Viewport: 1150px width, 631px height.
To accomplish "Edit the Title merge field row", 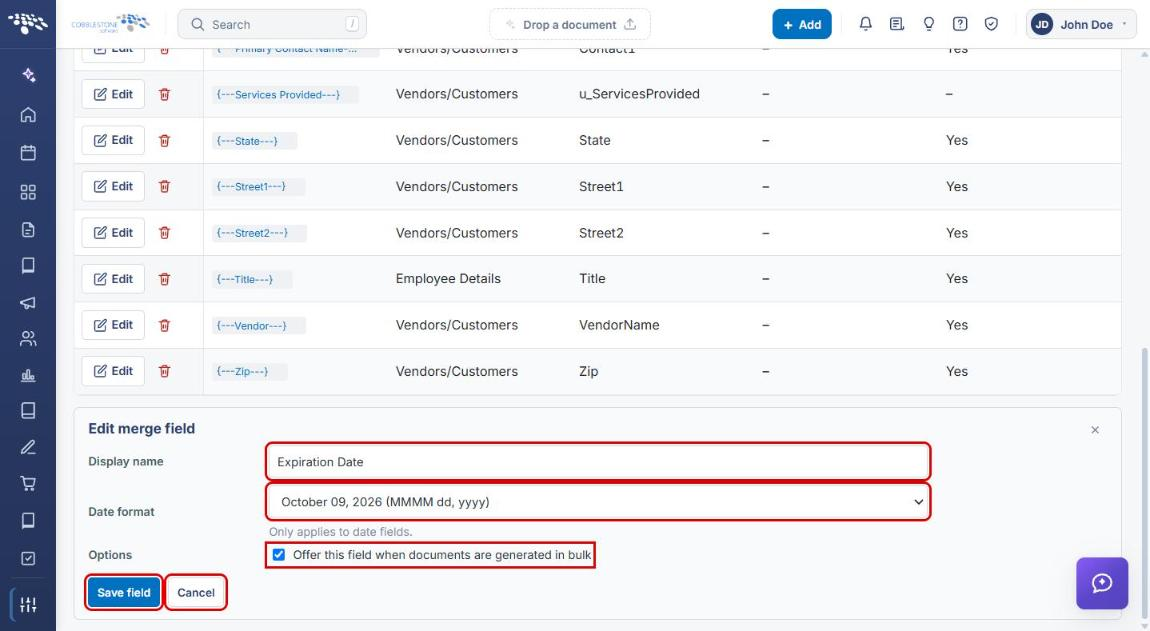I will click(x=113, y=279).
